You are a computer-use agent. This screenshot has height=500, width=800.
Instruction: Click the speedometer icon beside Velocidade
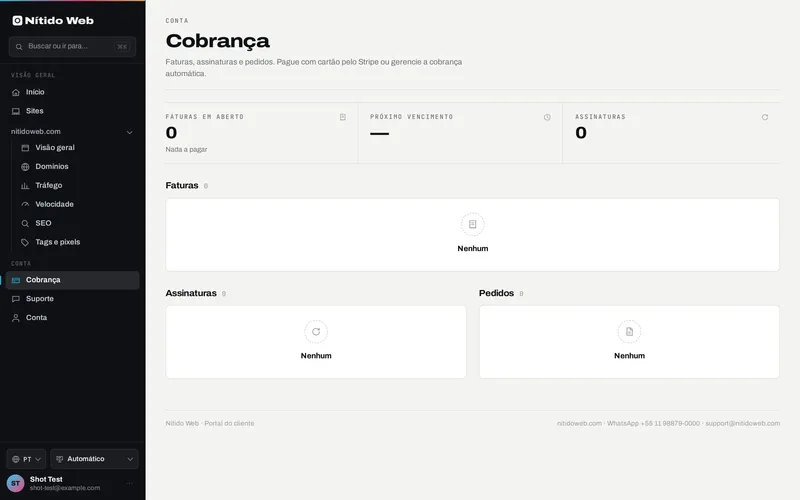tap(25, 205)
